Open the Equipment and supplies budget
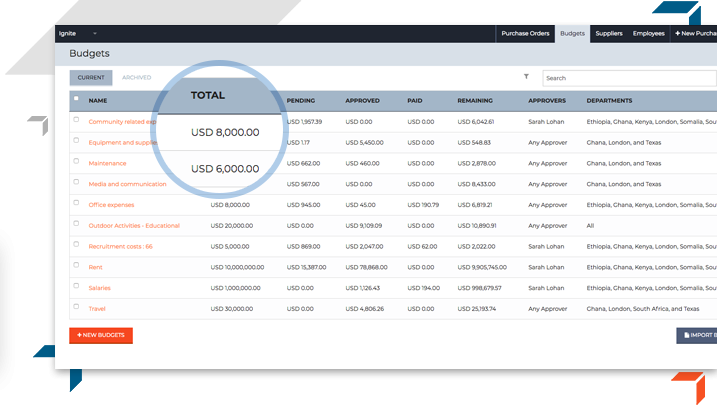This screenshot has width=717, height=405. (x=123, y=143)
